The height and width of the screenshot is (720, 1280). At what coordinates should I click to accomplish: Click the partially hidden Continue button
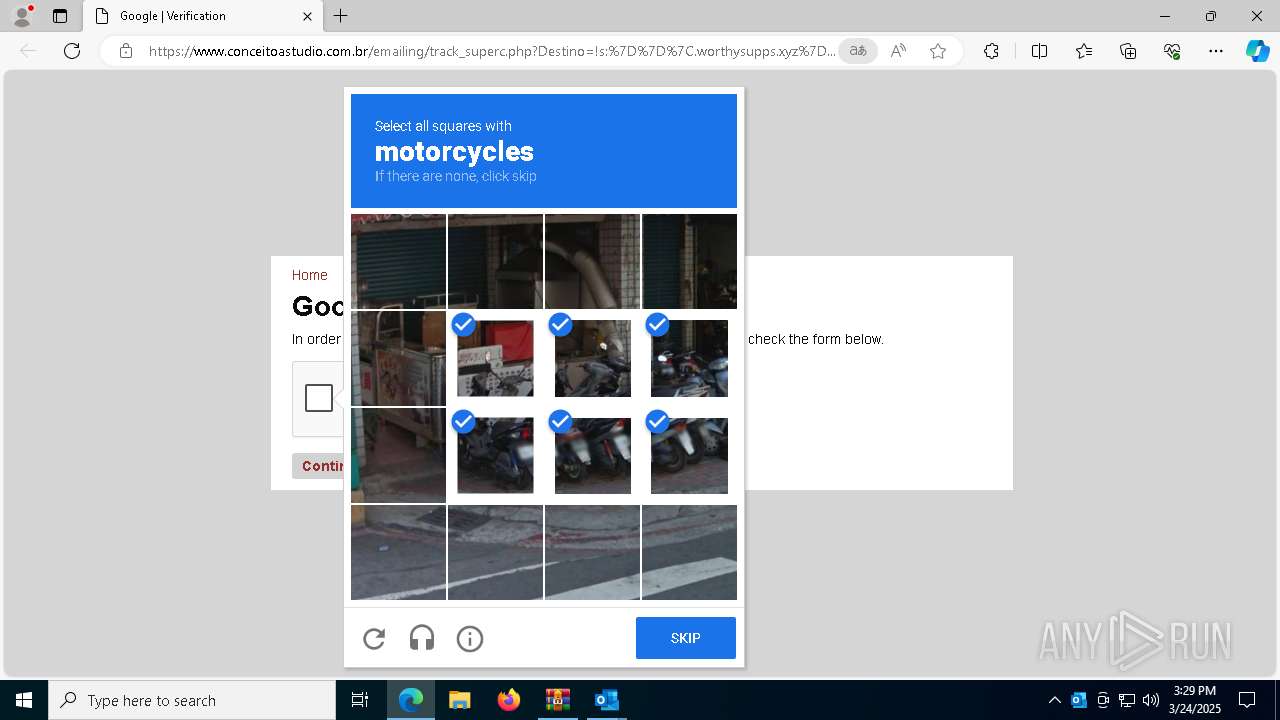point(318,466)
